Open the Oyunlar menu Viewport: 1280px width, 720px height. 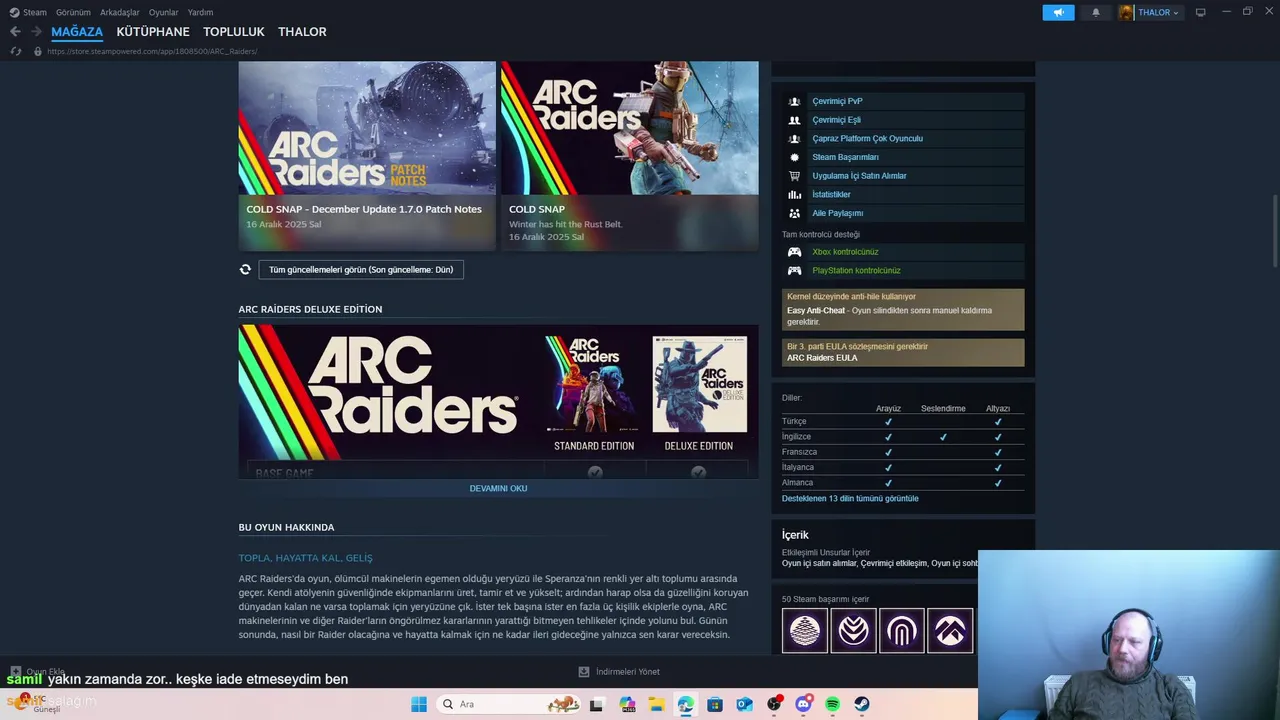(x=164, y=13)
